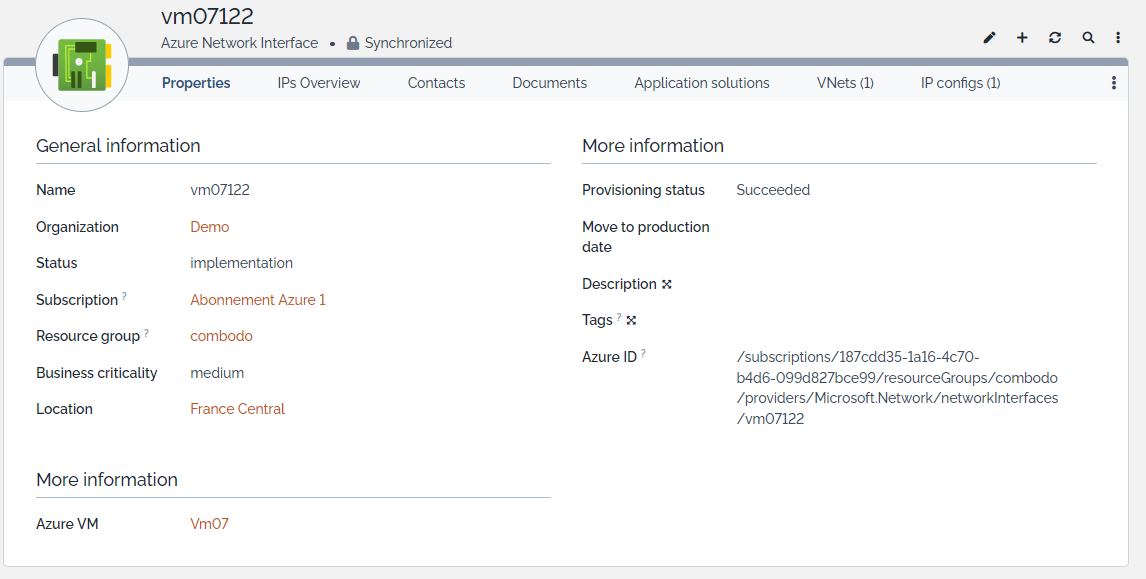Expand the Description field

[x=667, y=284]
